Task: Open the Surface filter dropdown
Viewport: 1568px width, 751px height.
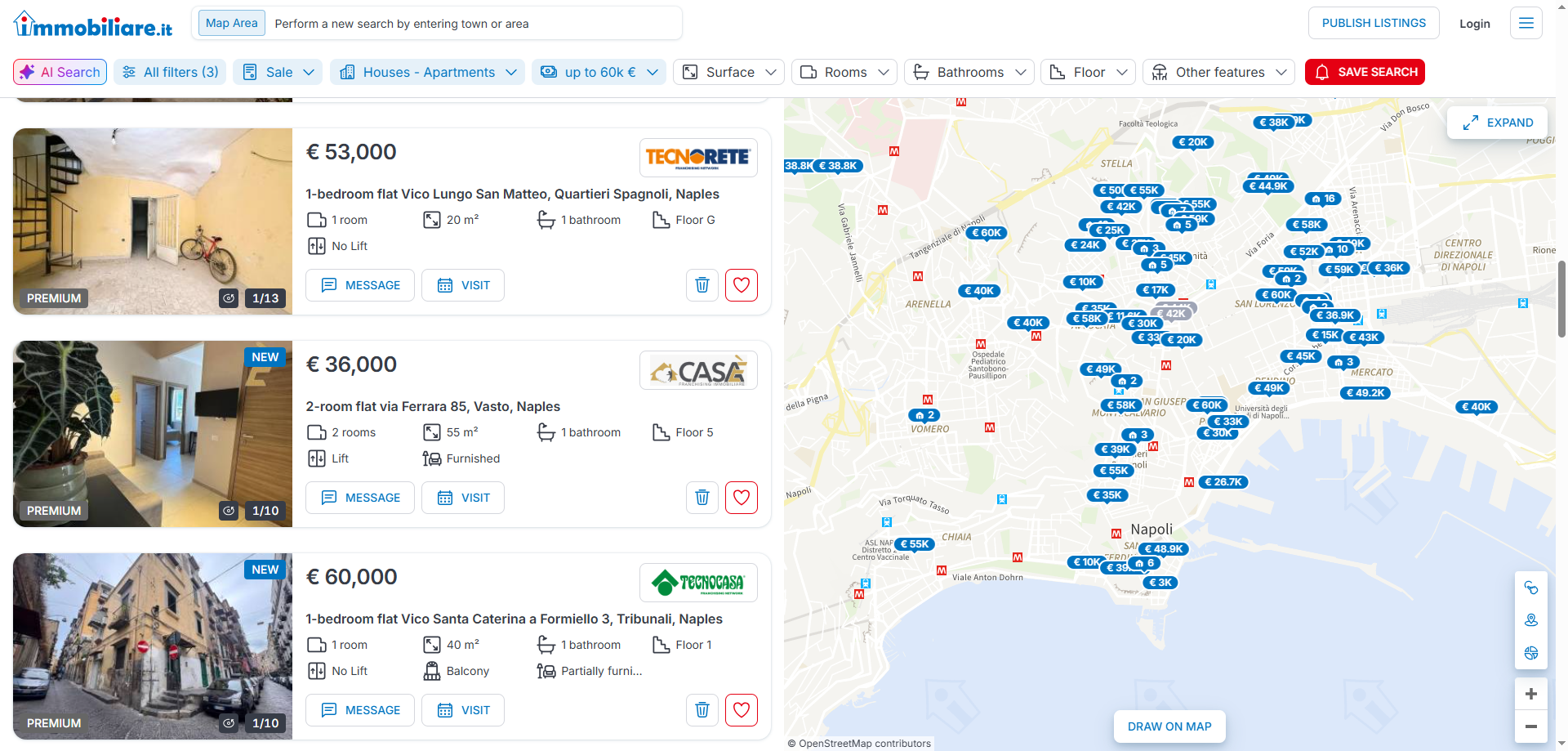Action: (728, 72)
